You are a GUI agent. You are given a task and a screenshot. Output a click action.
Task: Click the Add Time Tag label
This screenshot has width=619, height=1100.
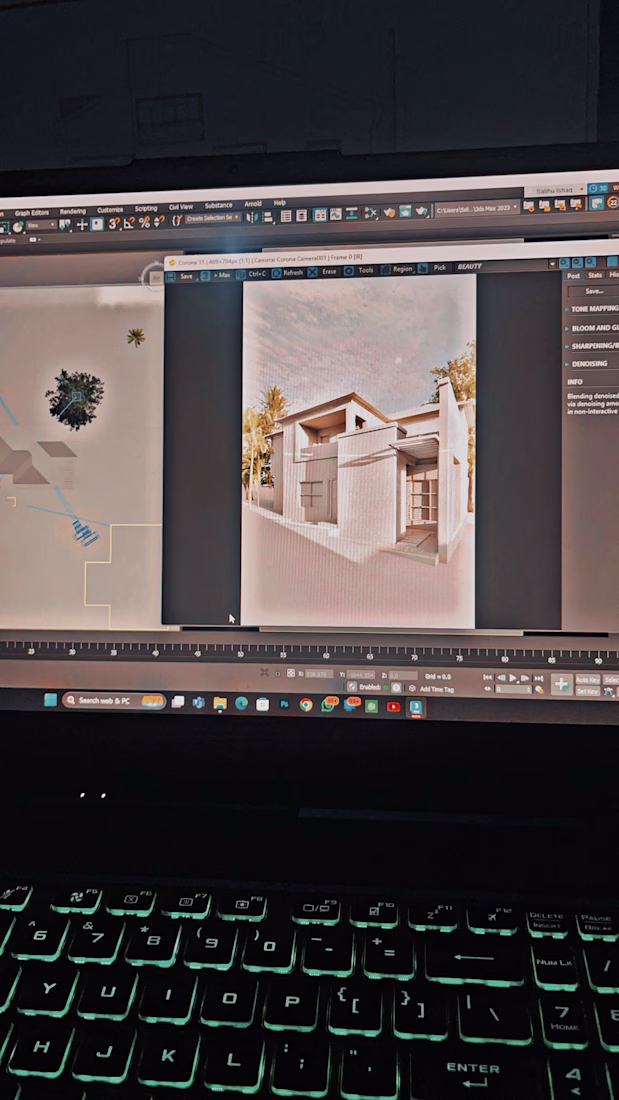(436, 689)
